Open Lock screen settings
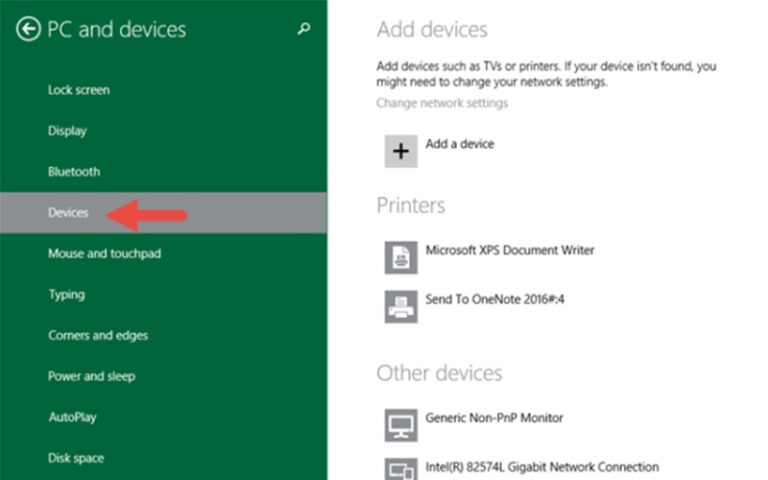 coord(79,90)
